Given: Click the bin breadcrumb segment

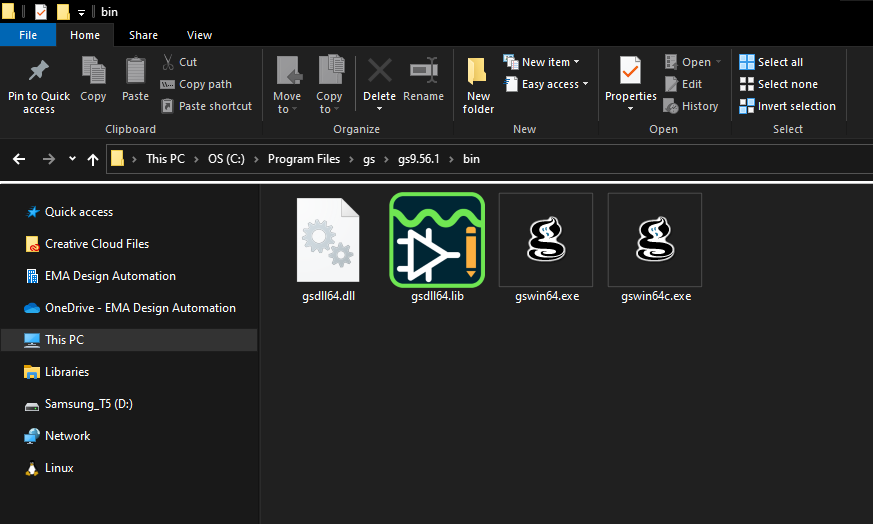Looking at the screenshot, I should click(x=471, y=159).
